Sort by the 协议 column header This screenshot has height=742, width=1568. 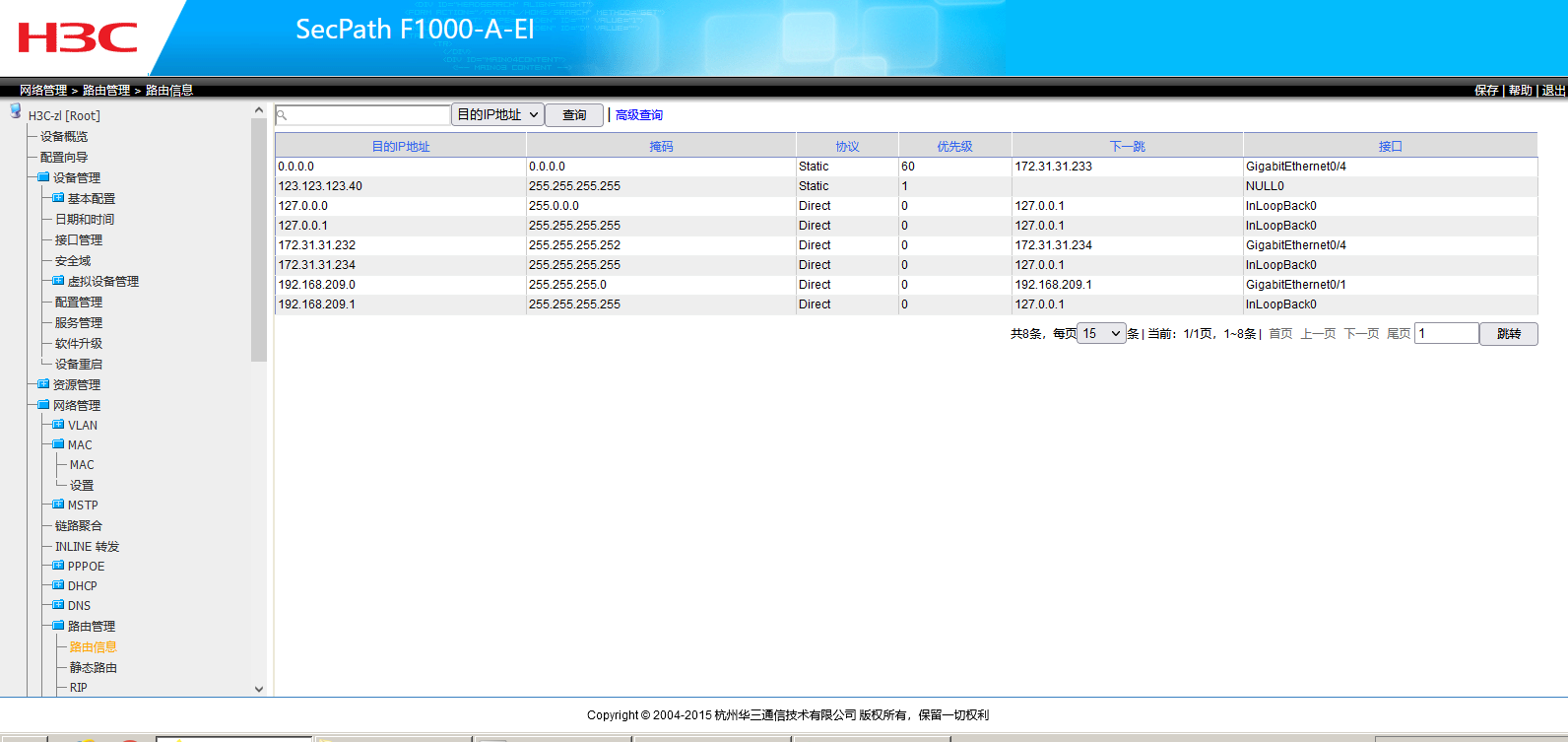pos(848,146)
